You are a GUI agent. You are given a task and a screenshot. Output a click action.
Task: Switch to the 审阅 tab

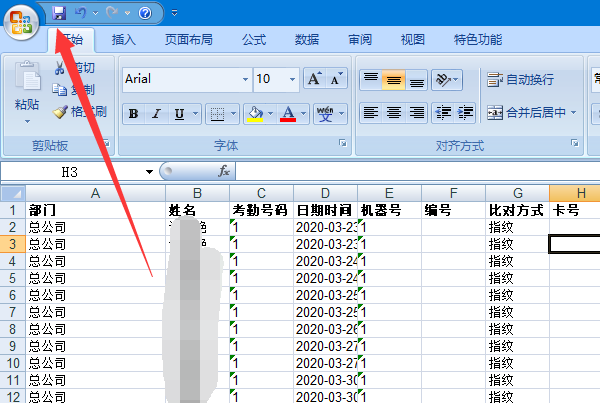(x=360, y=39)
